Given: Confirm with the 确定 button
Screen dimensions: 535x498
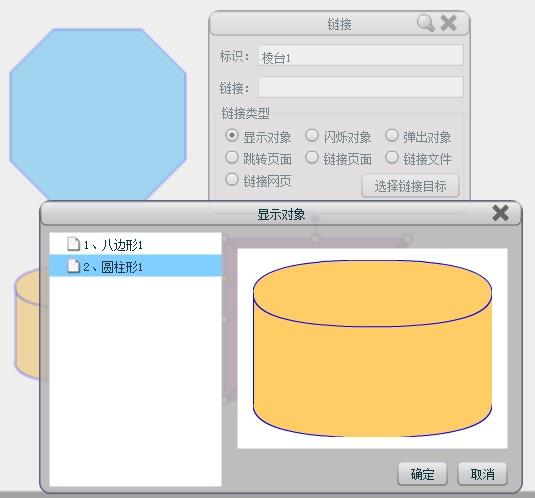Looking at the screenshot, I should [422, 474].
